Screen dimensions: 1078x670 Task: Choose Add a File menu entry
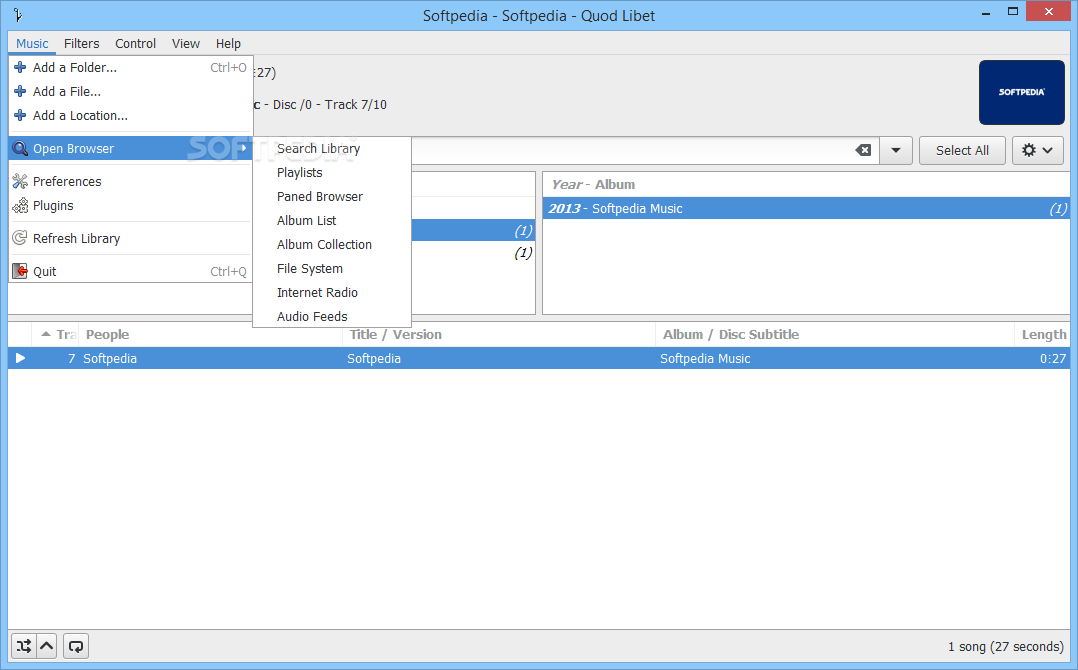131,91
